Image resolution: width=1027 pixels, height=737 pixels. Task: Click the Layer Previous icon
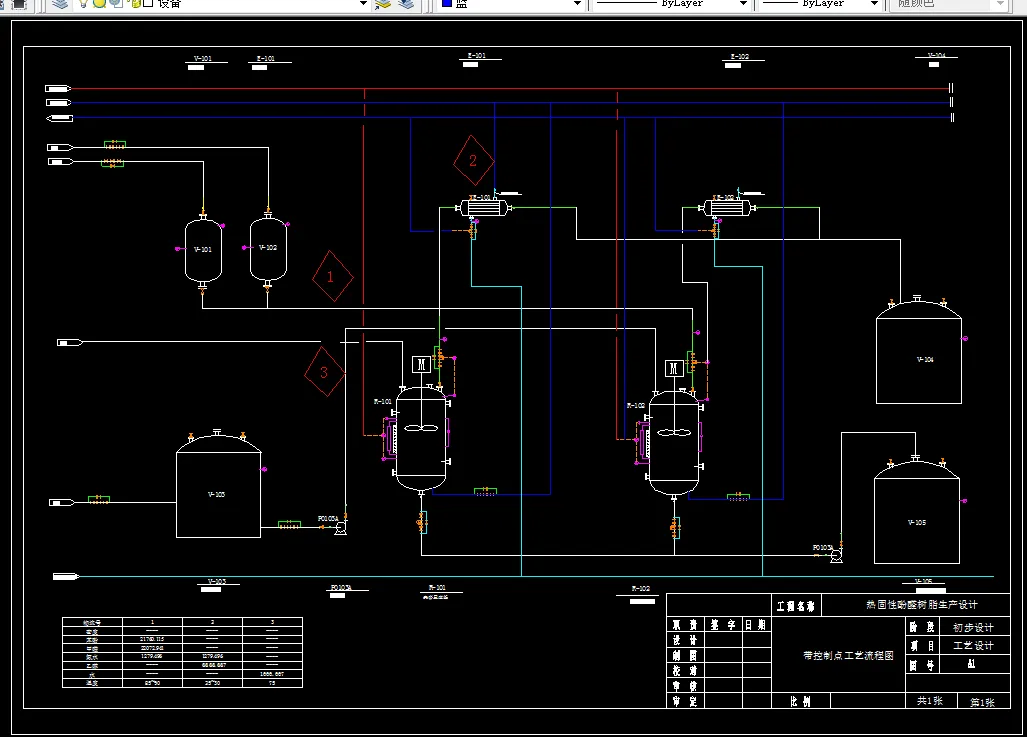coord(406,3)
